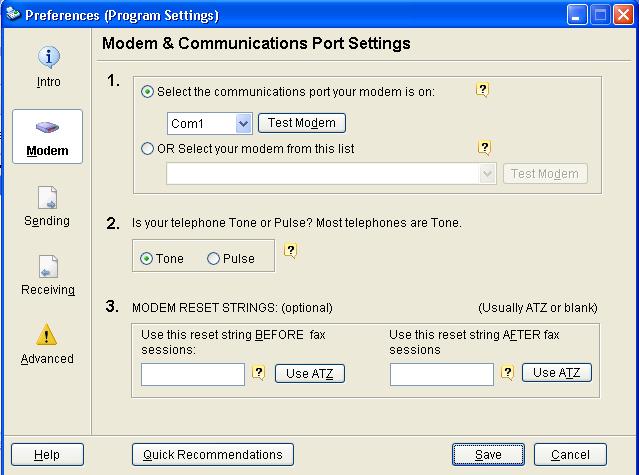Click help icon next to Tone/Pulse box

[290, 251]
